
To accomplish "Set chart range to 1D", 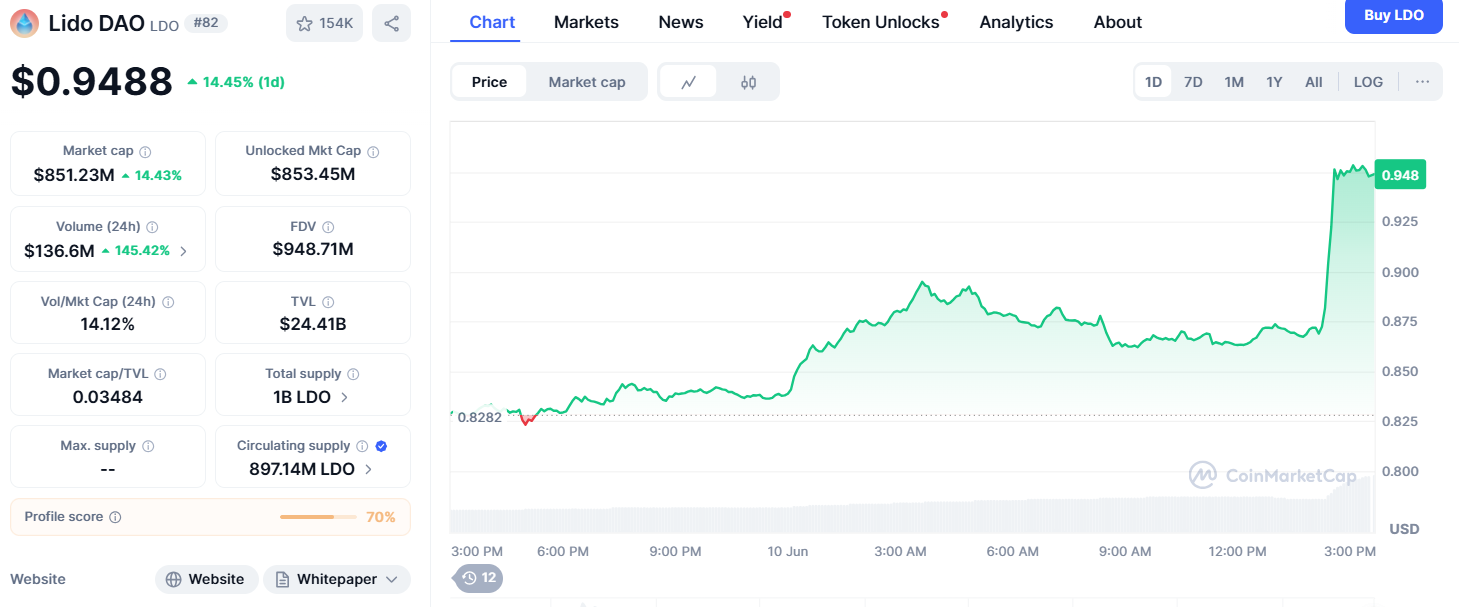I will (1153, 82).
